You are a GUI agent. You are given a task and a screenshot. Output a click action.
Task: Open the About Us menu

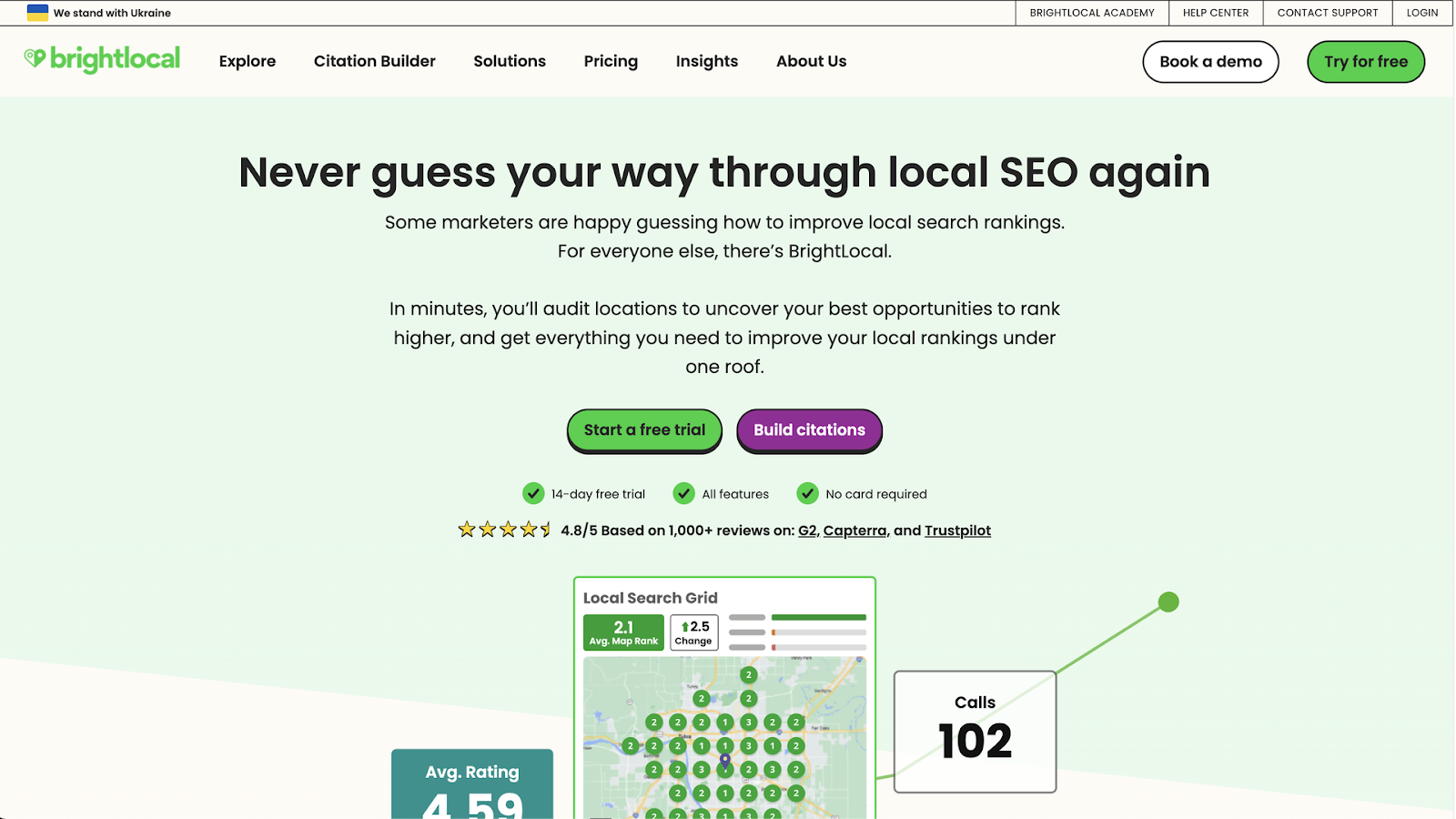pyautogui.click(x=812, y=61)
